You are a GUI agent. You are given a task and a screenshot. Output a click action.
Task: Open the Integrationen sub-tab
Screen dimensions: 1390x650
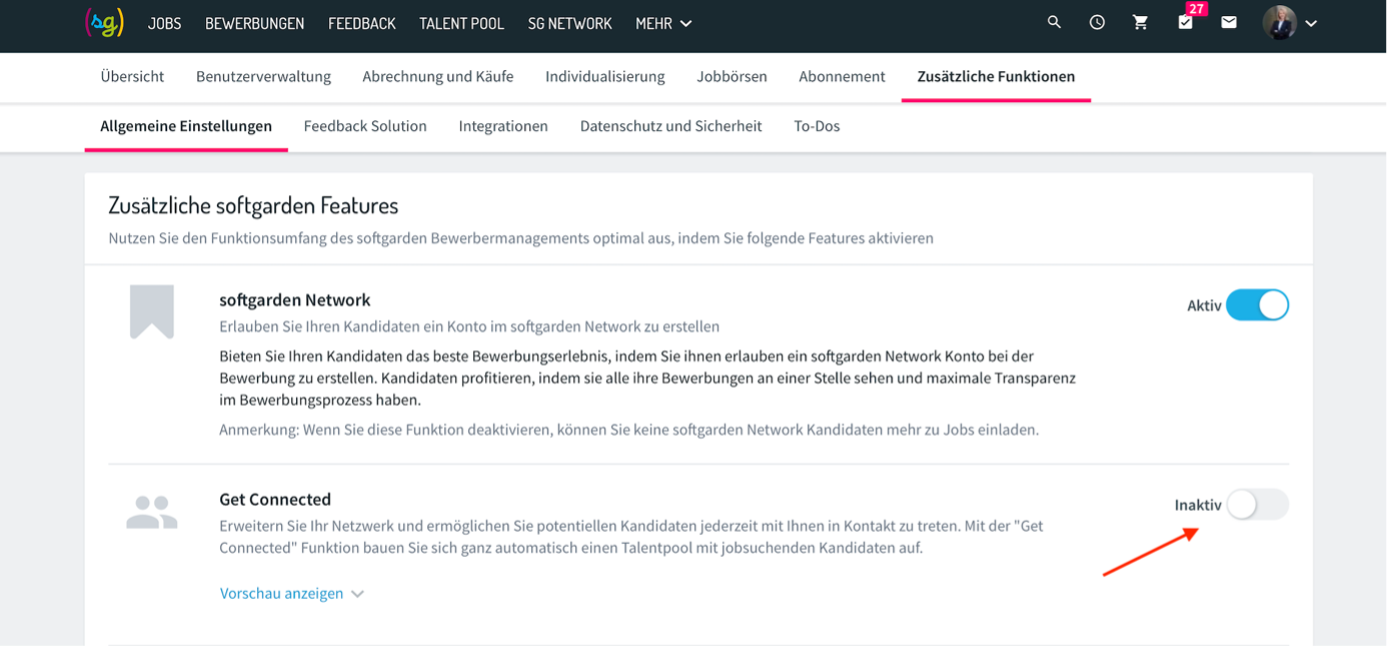point(503,126)
